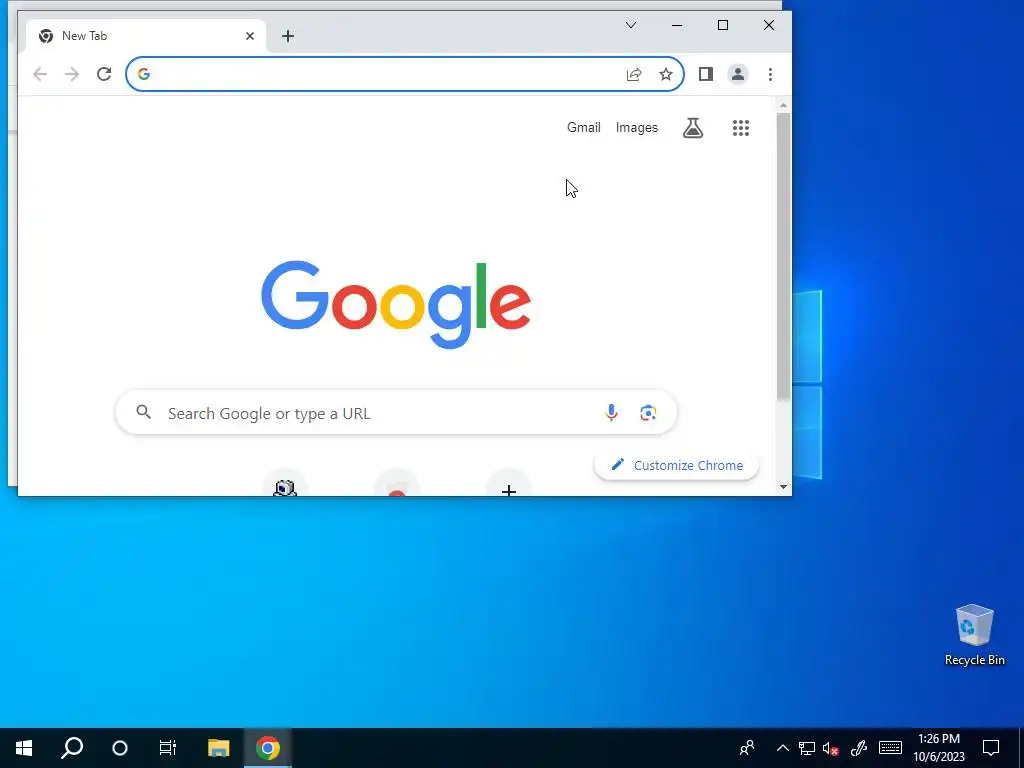The width and height of the screenshot is (1024, 768).
Task: Open network status tray icon
Action: (807, 748)
